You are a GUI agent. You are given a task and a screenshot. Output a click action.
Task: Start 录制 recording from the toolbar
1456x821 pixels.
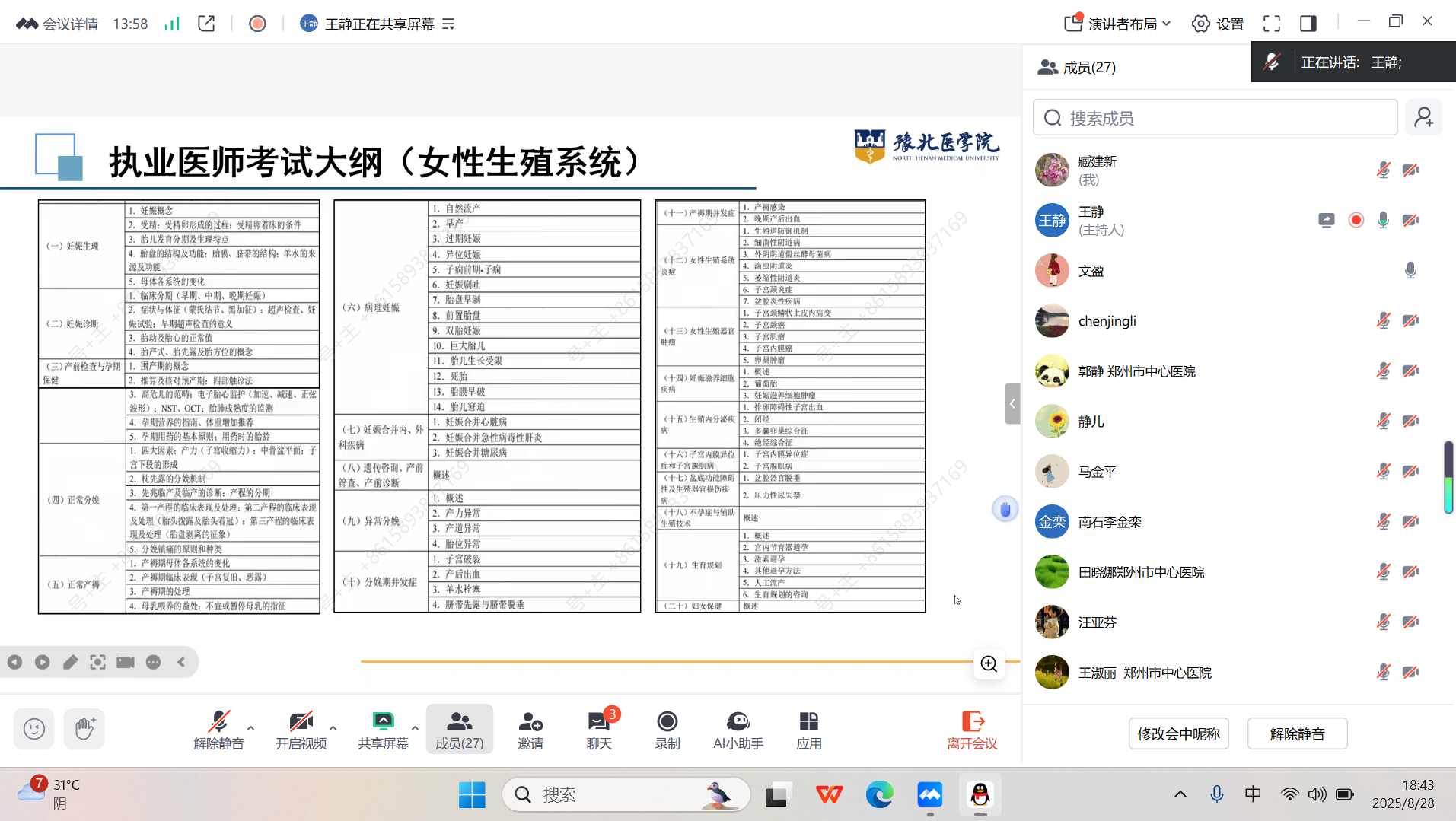click(667, 729)
